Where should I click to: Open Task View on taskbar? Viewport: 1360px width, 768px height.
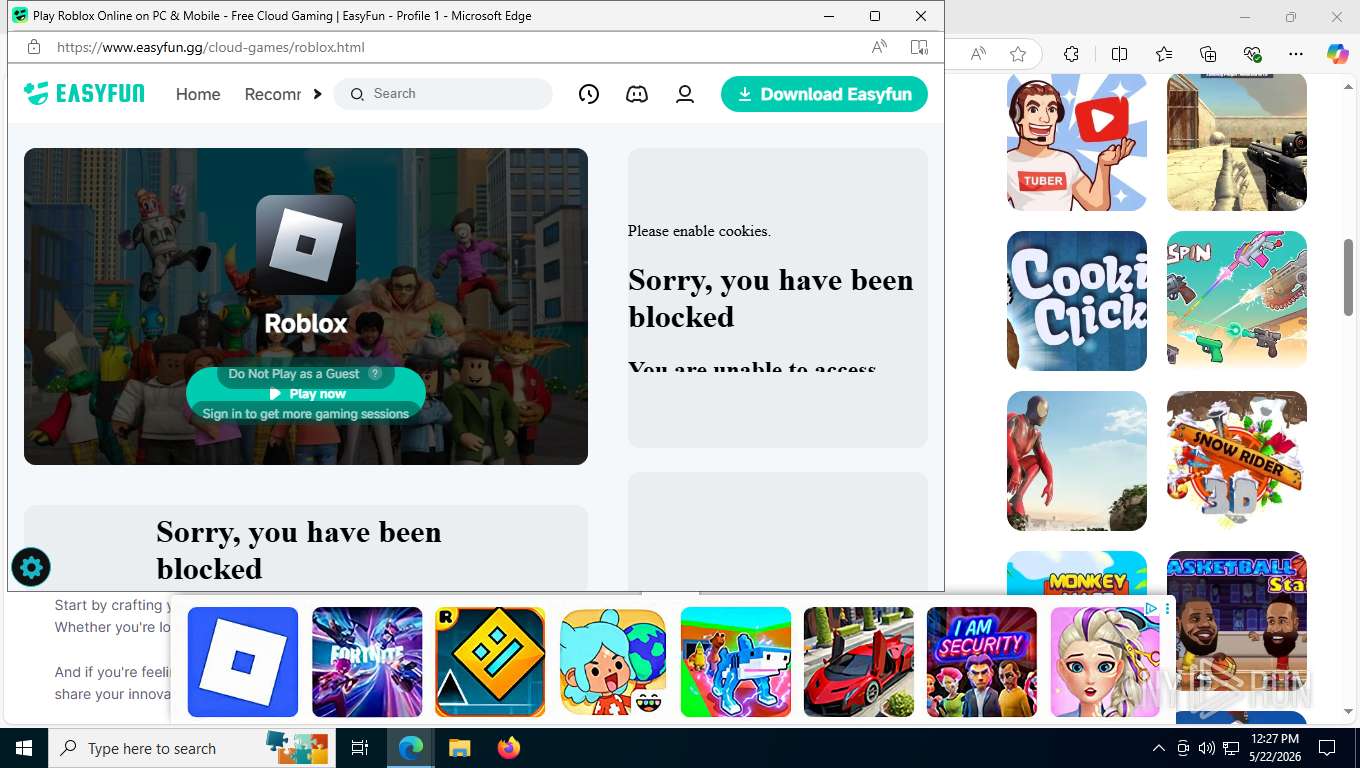tap(360, 748)
